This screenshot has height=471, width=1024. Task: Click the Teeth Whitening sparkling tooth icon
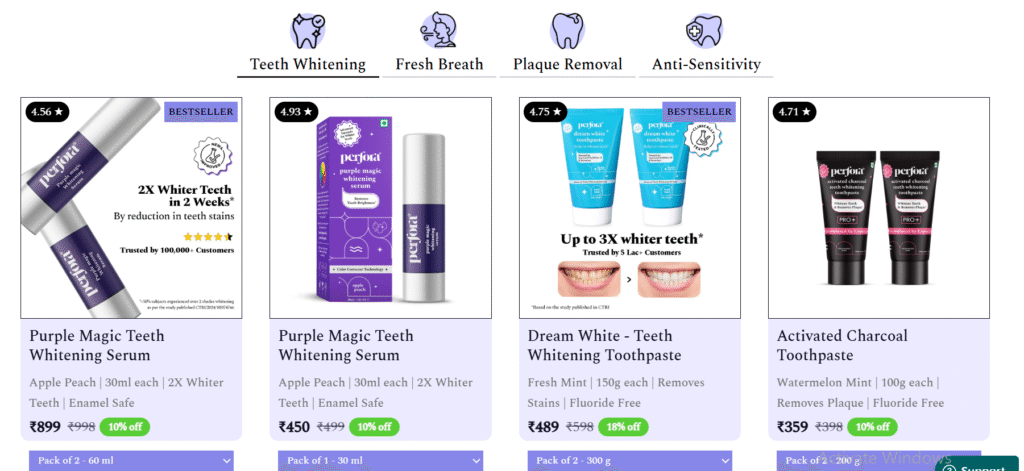point(308,31)
